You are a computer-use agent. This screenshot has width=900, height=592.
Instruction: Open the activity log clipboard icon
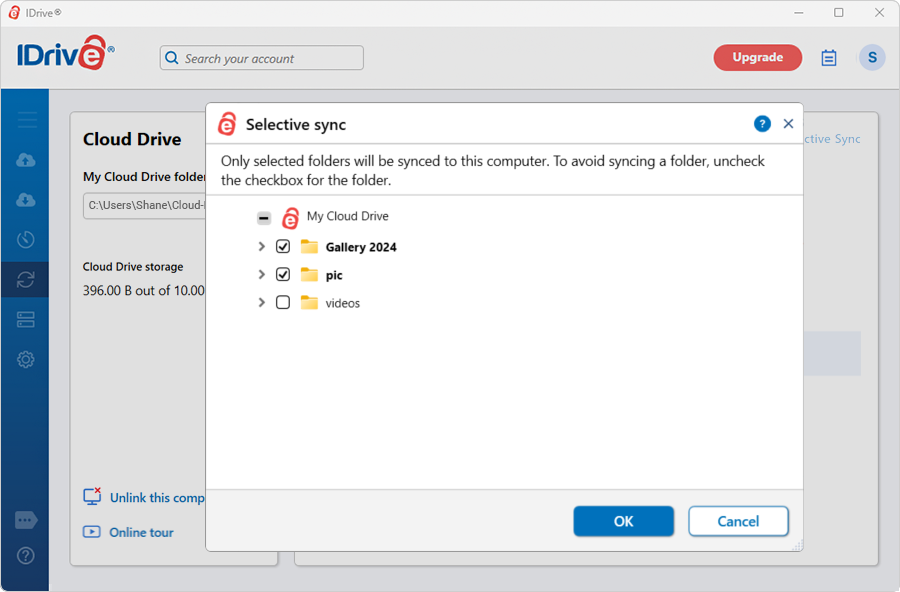point(829,57)
